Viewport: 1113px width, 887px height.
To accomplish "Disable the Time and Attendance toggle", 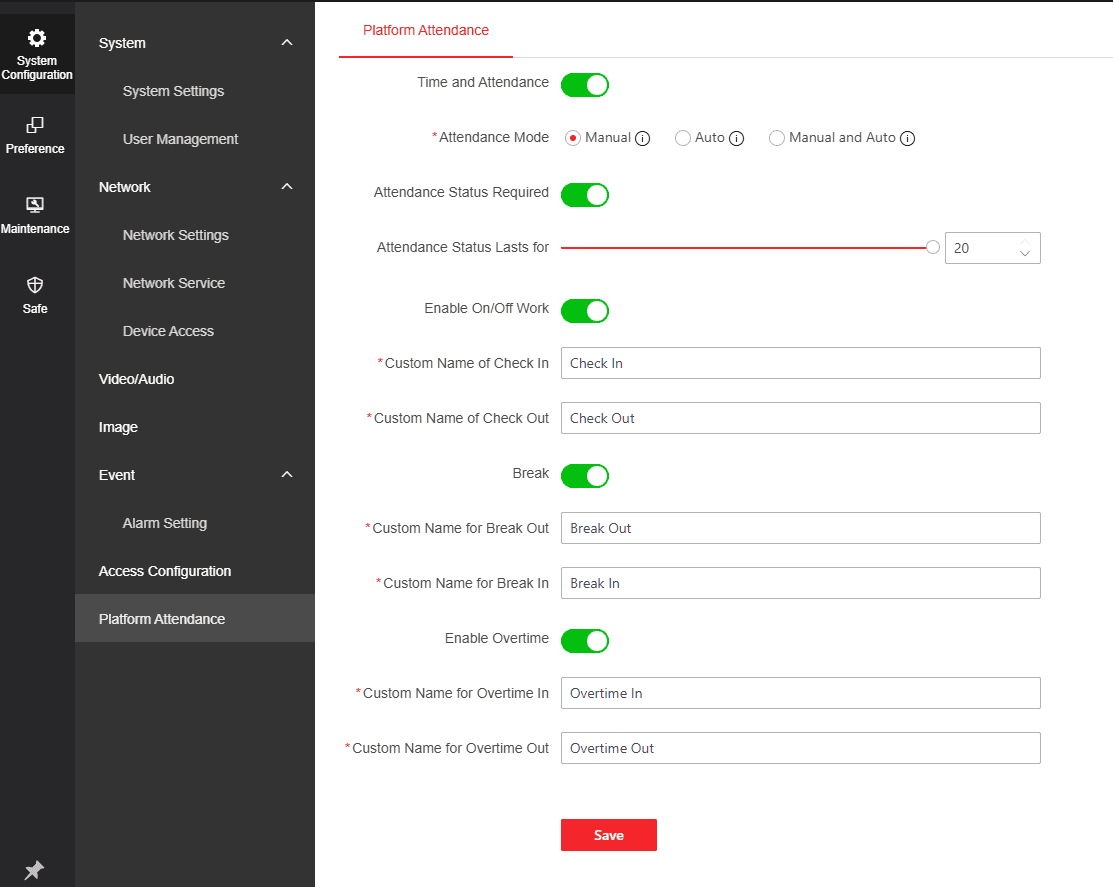I will tap(585, 85).
